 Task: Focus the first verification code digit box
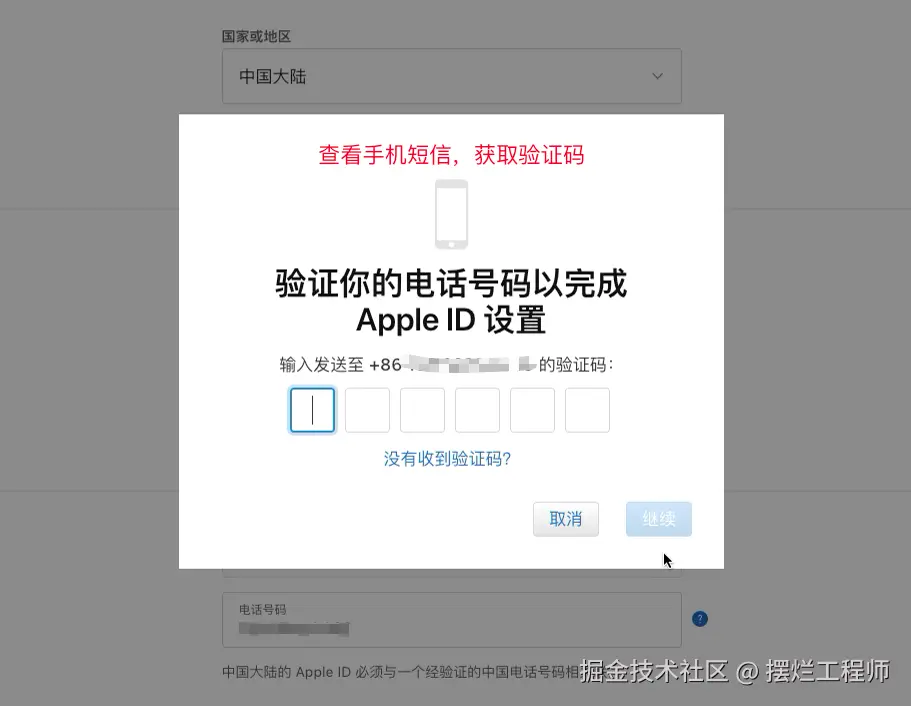pyautogui.click(x=313, y=410)
